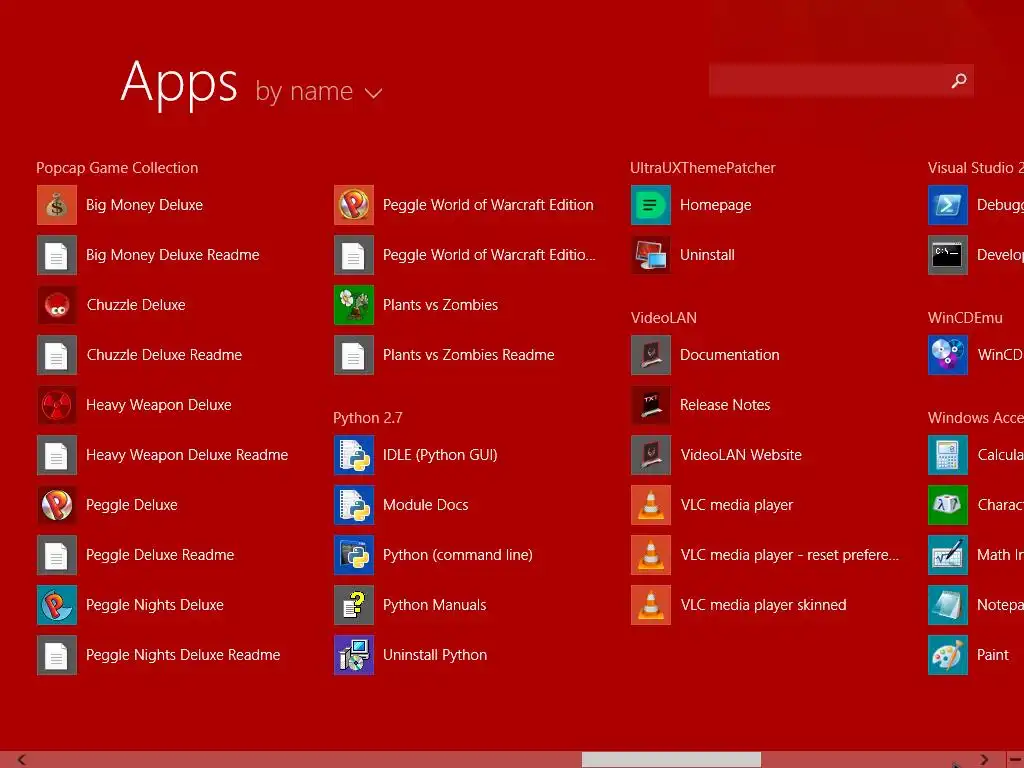The height and width of the screenshot is (768, 1024).
Task: Launch the VLC media player cone icon
Action: (651, 505)
